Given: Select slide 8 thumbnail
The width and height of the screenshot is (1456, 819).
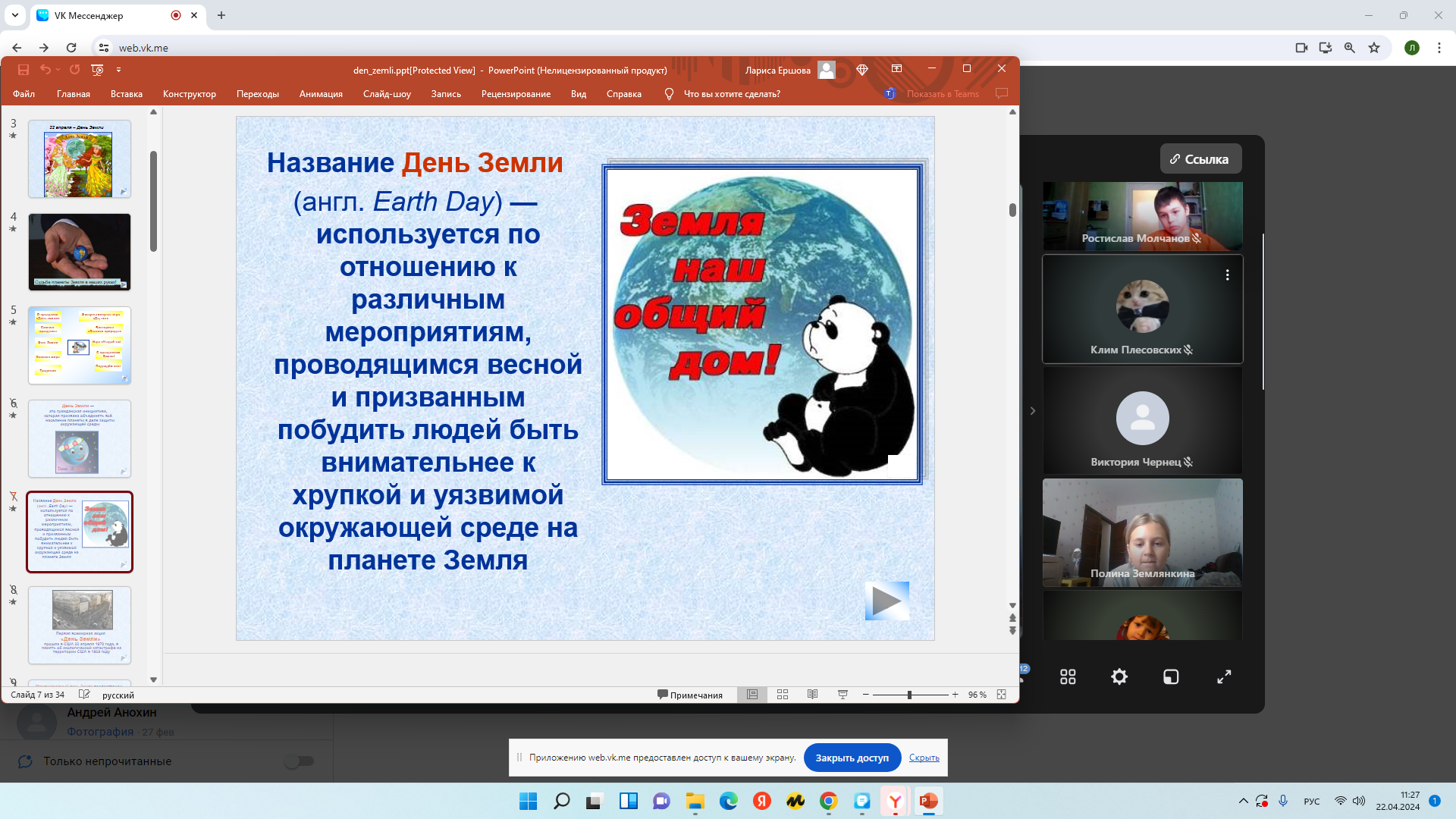Looking at the screenshot, I should pos(80,626).
